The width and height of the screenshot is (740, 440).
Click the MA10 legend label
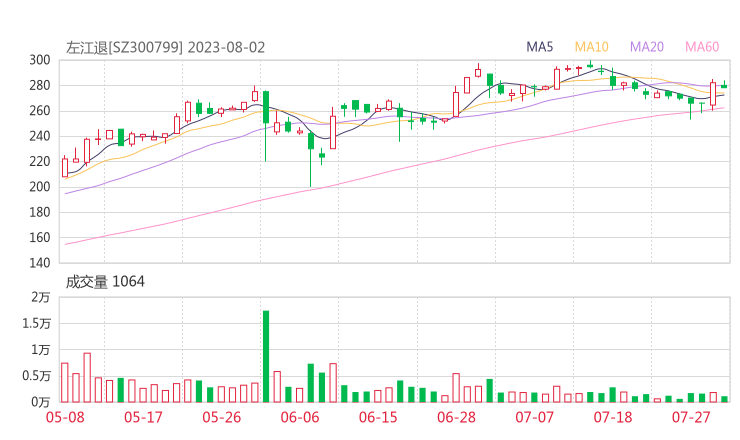[x=591, y=47]
